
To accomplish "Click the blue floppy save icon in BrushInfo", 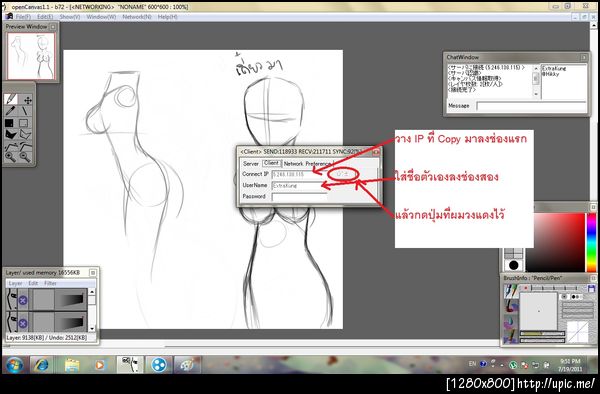I will (591, 288).
